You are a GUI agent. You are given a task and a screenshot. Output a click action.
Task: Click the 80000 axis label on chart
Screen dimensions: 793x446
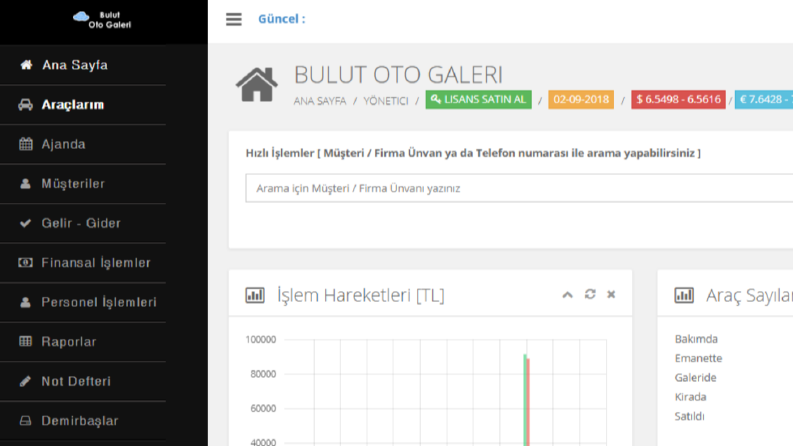click(263, 374)
